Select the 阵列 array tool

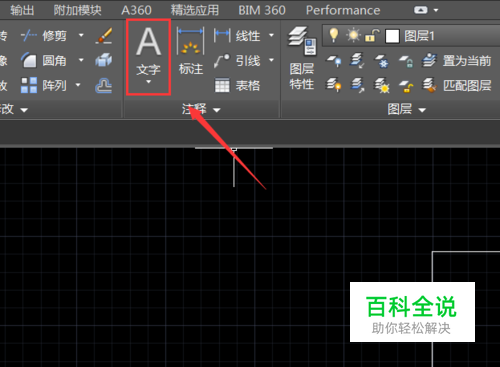tap(44, 85)
